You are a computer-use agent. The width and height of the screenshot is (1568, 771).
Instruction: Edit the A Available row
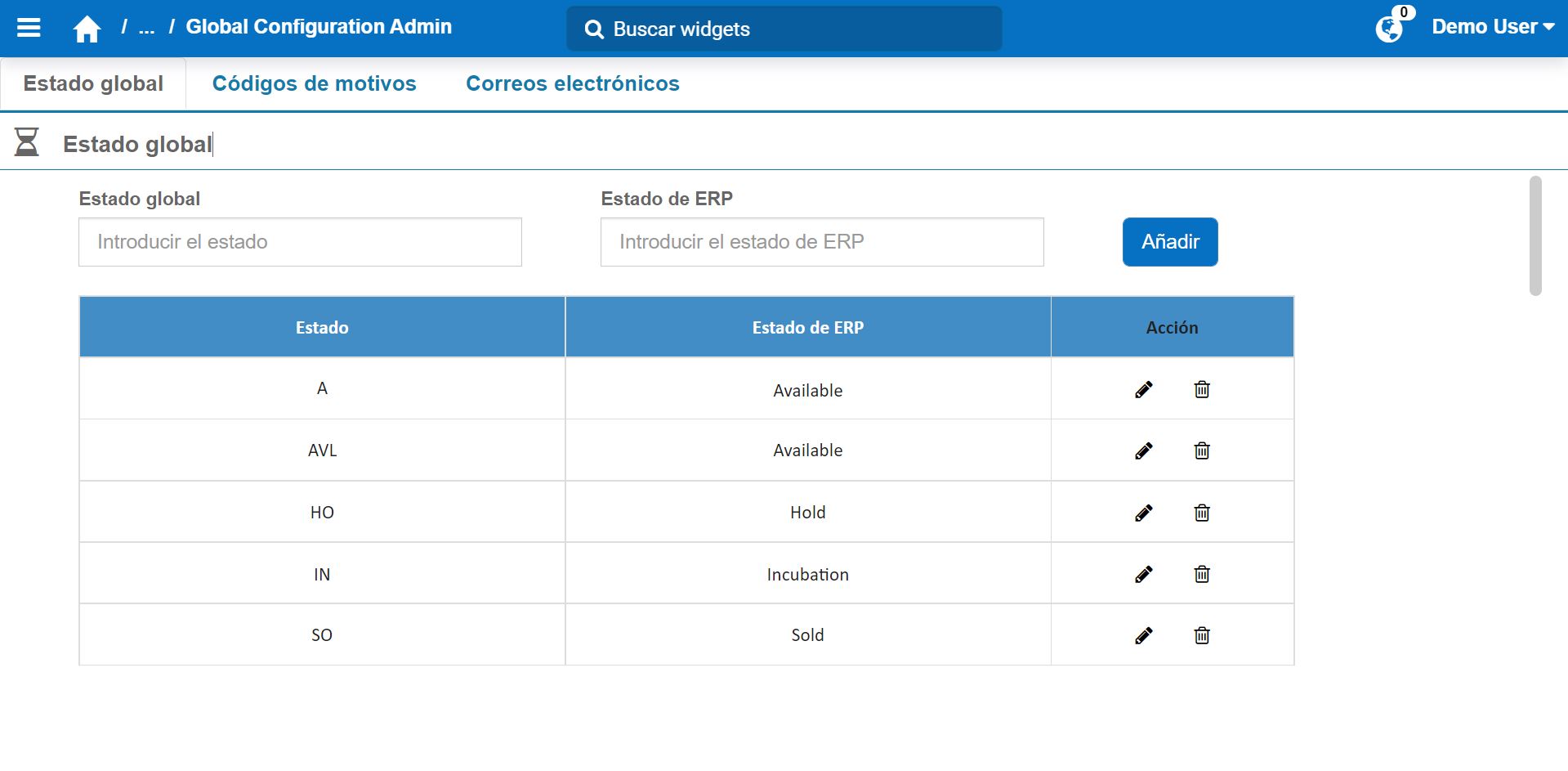click(x=1143, y=389)
